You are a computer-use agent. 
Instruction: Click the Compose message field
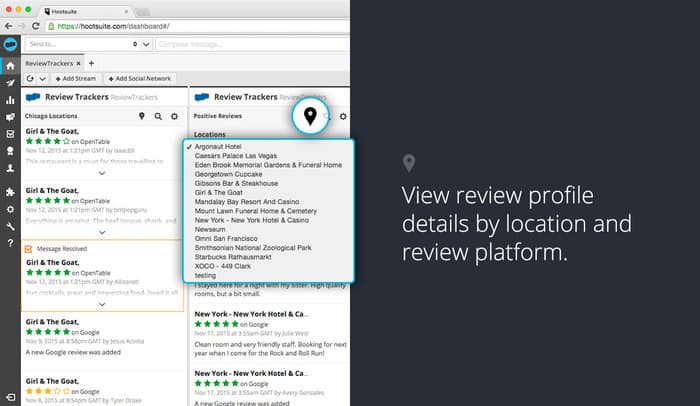click(x=252, y=44)
